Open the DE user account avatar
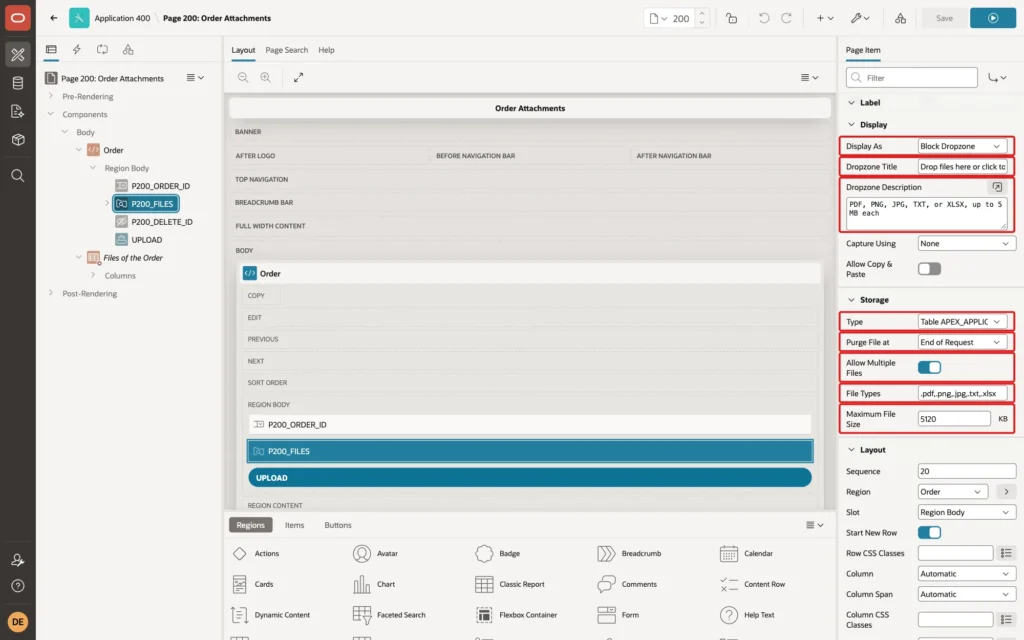Screen dimensions: 1024x640 18,622
